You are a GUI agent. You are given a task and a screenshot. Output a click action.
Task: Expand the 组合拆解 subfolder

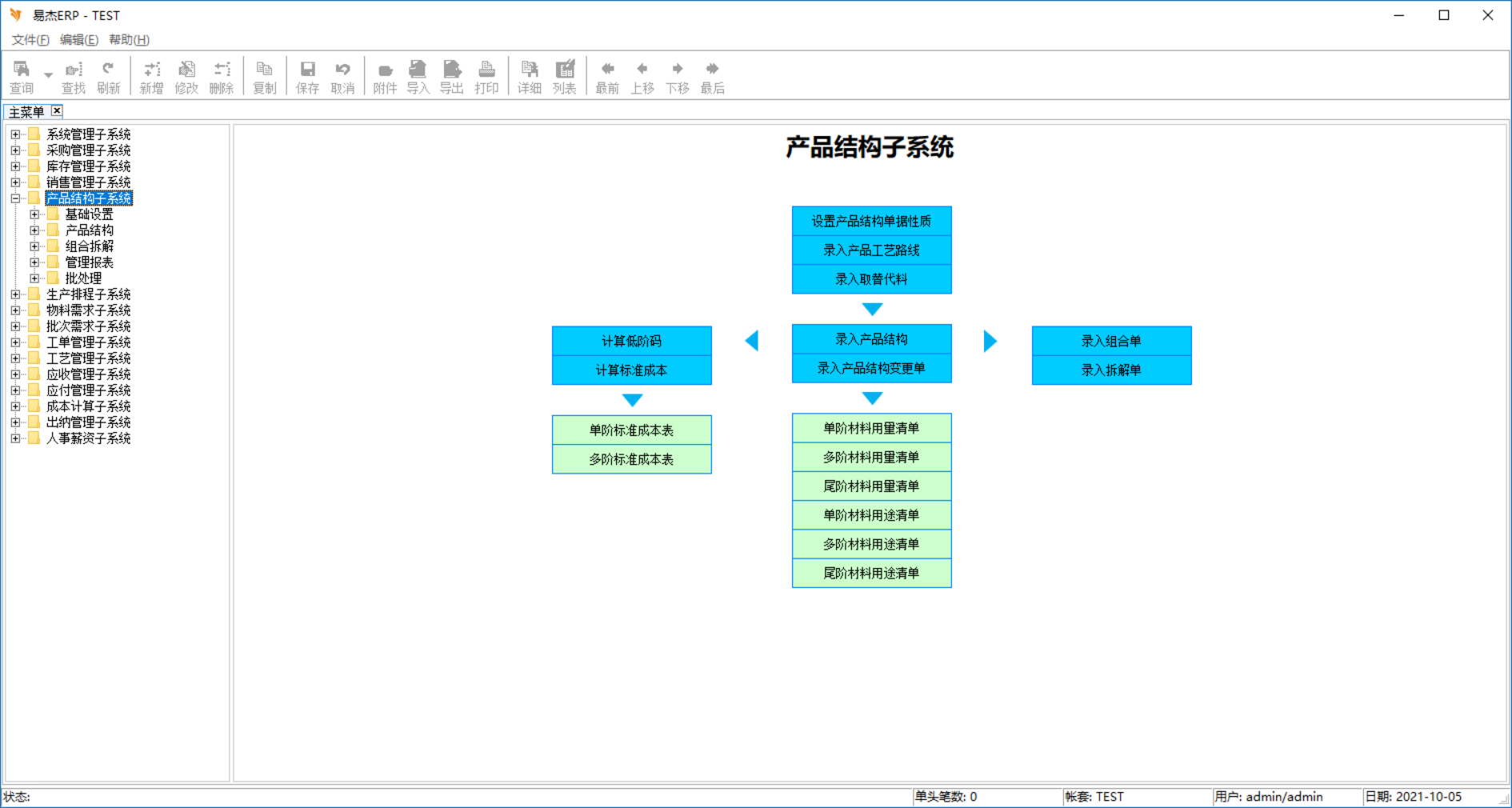click(34, 246)
